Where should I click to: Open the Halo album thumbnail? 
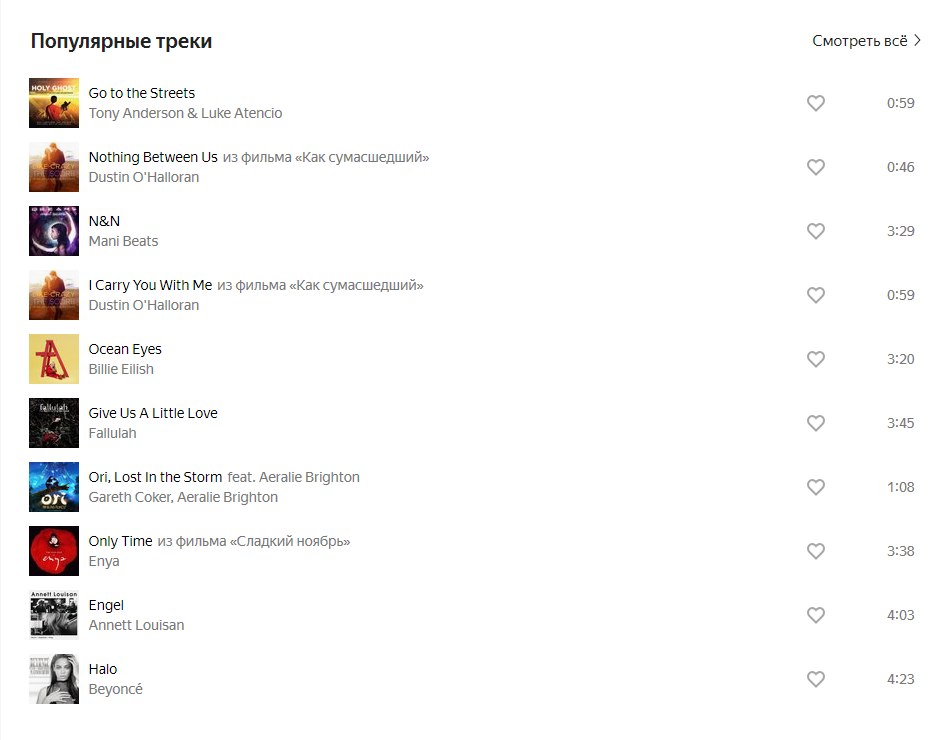[54, 679]
